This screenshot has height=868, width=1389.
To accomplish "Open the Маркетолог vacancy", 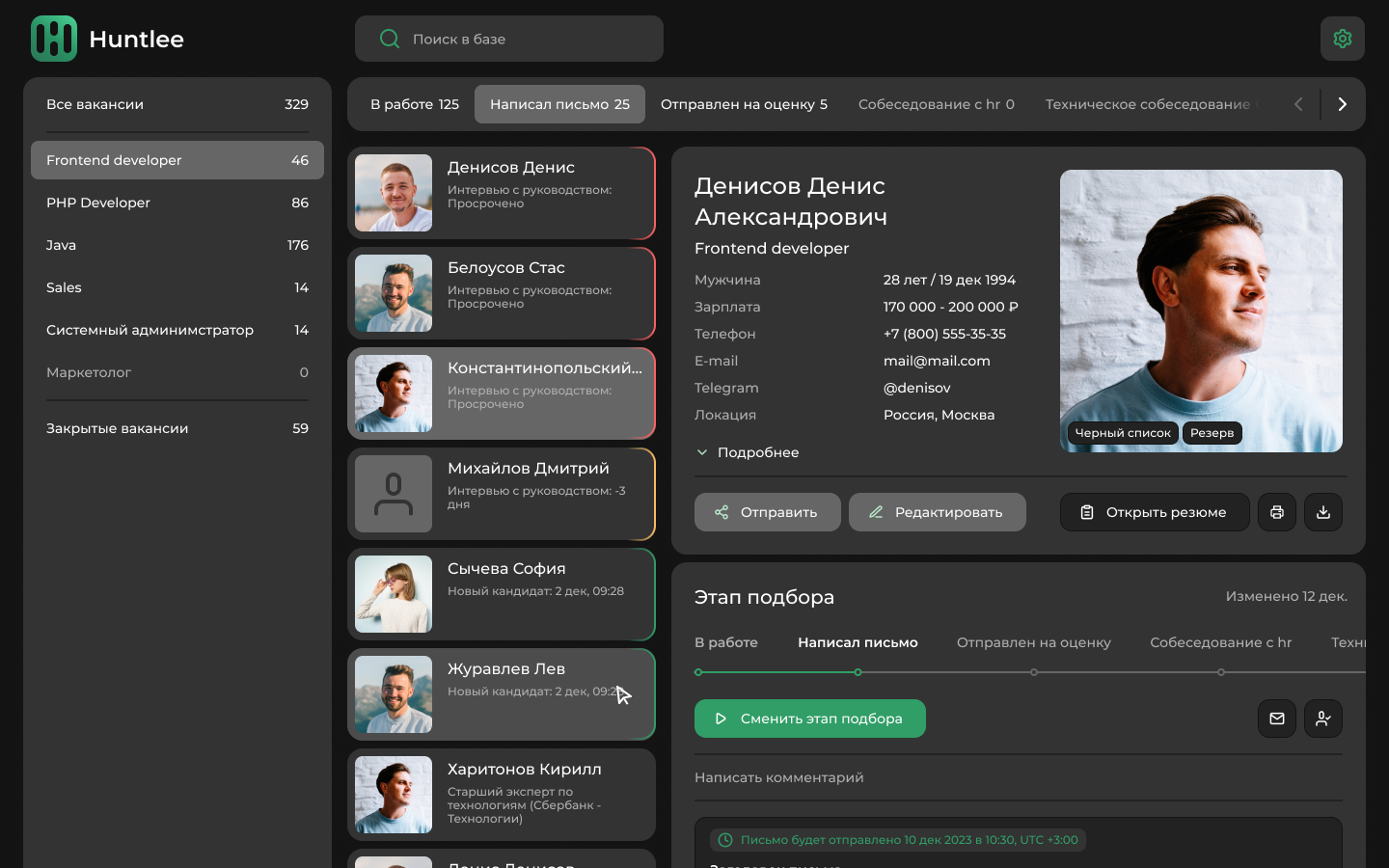I will point(177,372).
